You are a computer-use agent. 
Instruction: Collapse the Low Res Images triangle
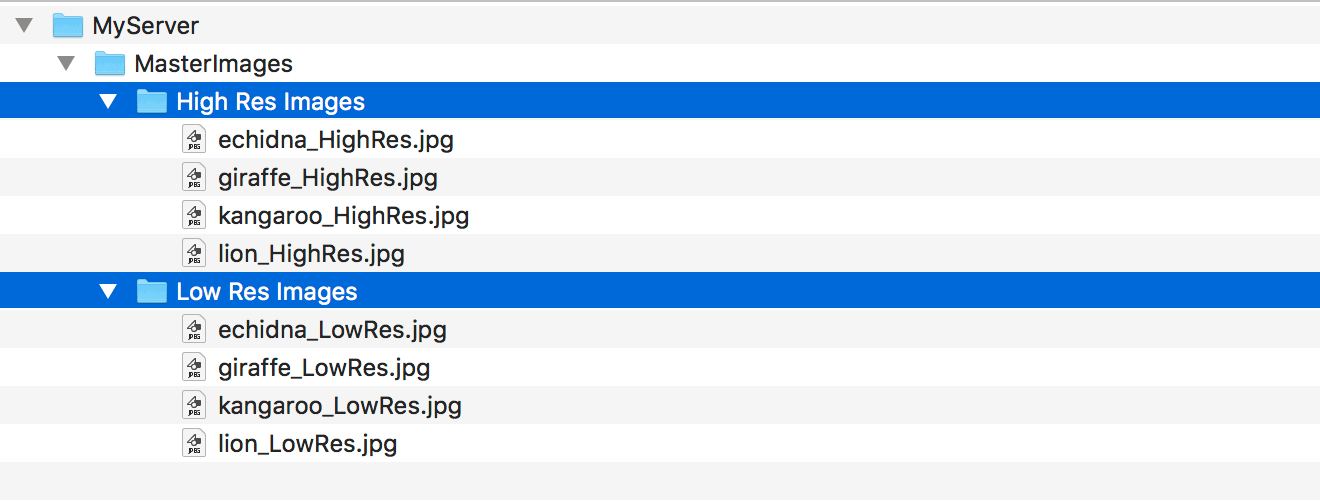pyautogui.click(x=109, y=291)
